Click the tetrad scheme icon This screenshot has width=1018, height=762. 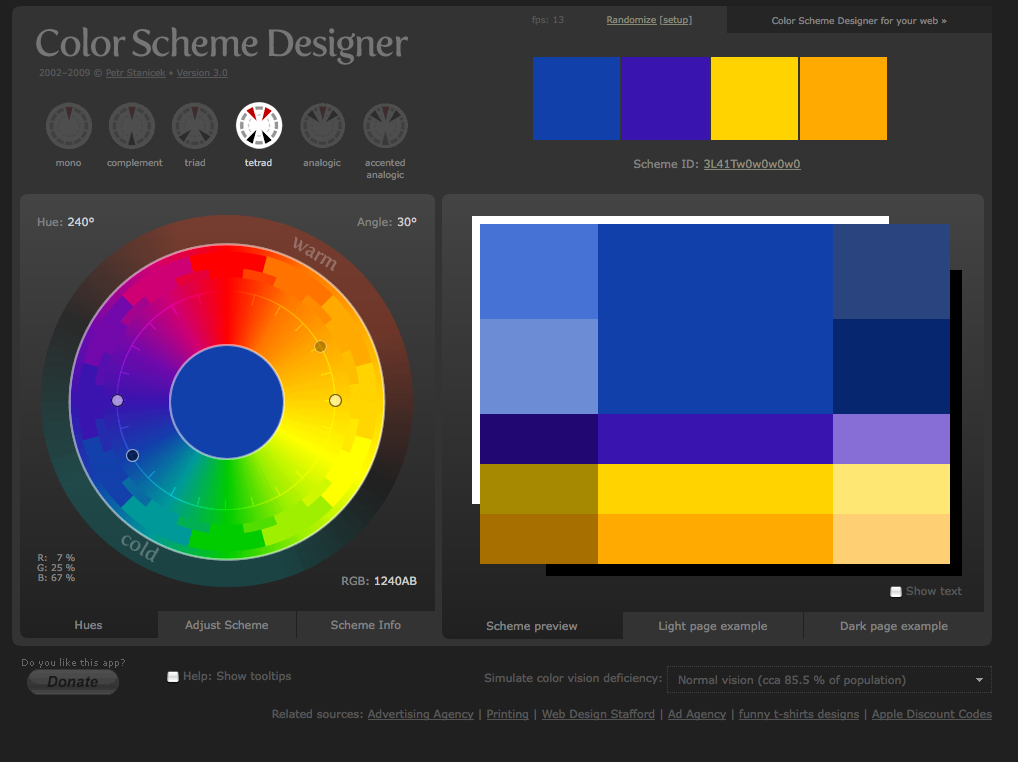click(x=259, y=126)
